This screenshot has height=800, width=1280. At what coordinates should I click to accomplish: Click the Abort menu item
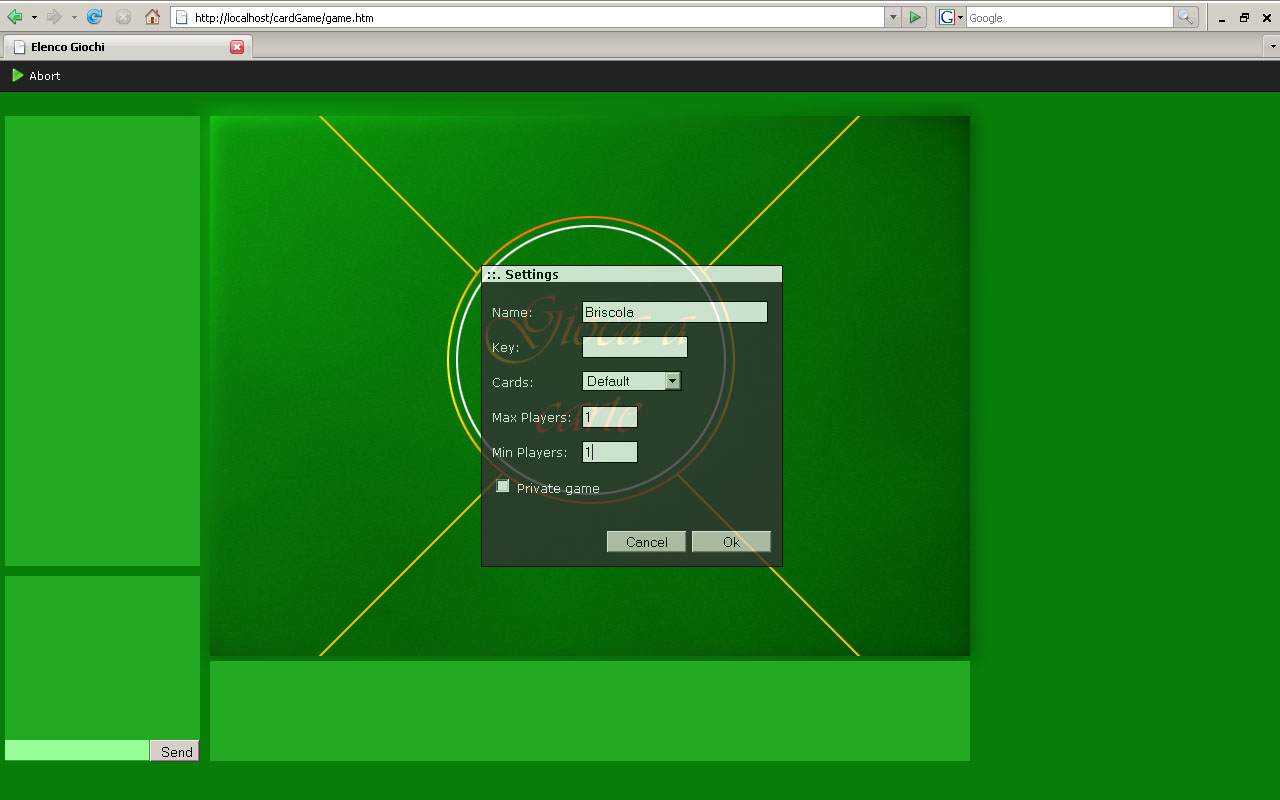(36, 76)
